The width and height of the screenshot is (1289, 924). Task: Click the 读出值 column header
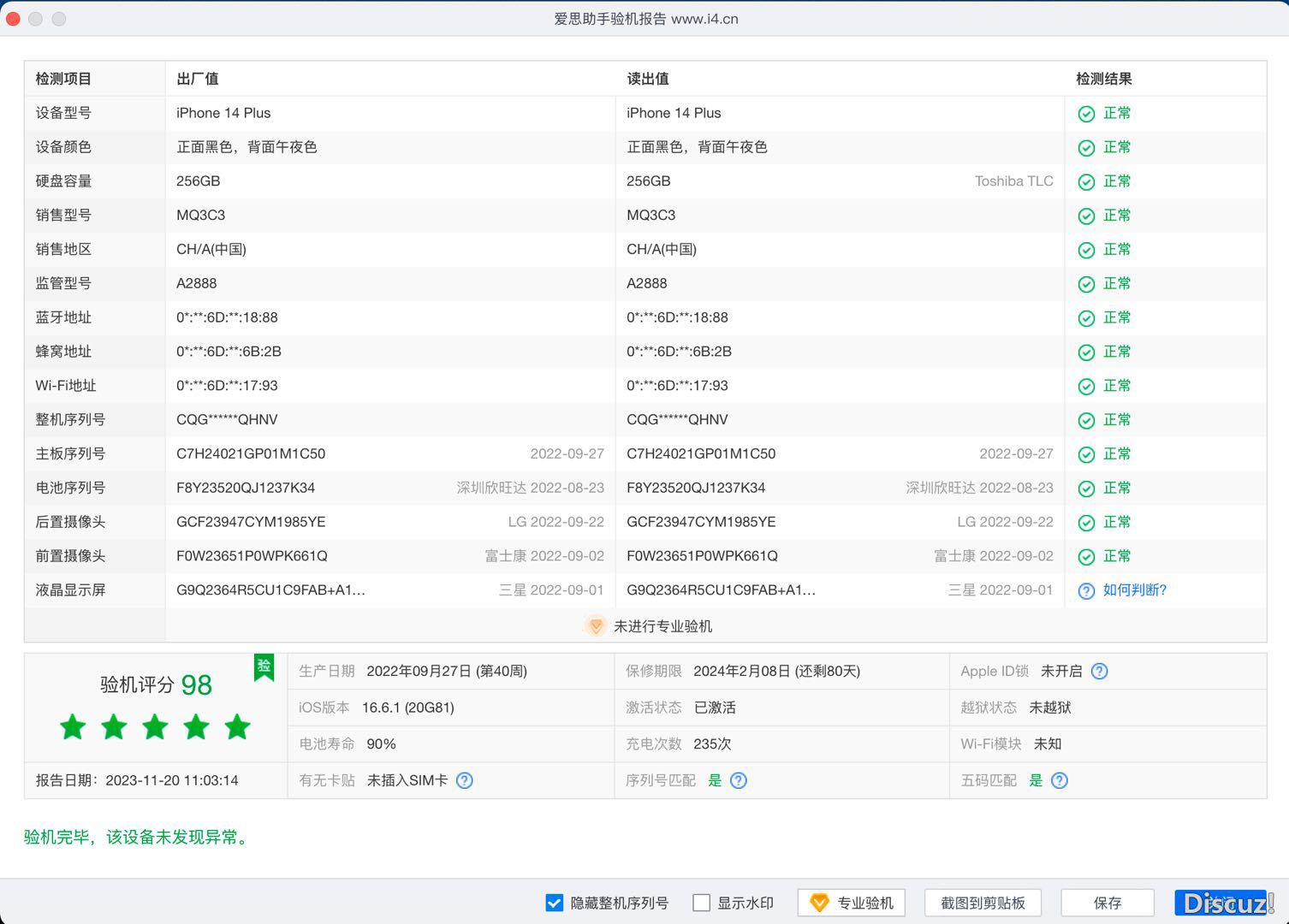click(x=648, y=79)
